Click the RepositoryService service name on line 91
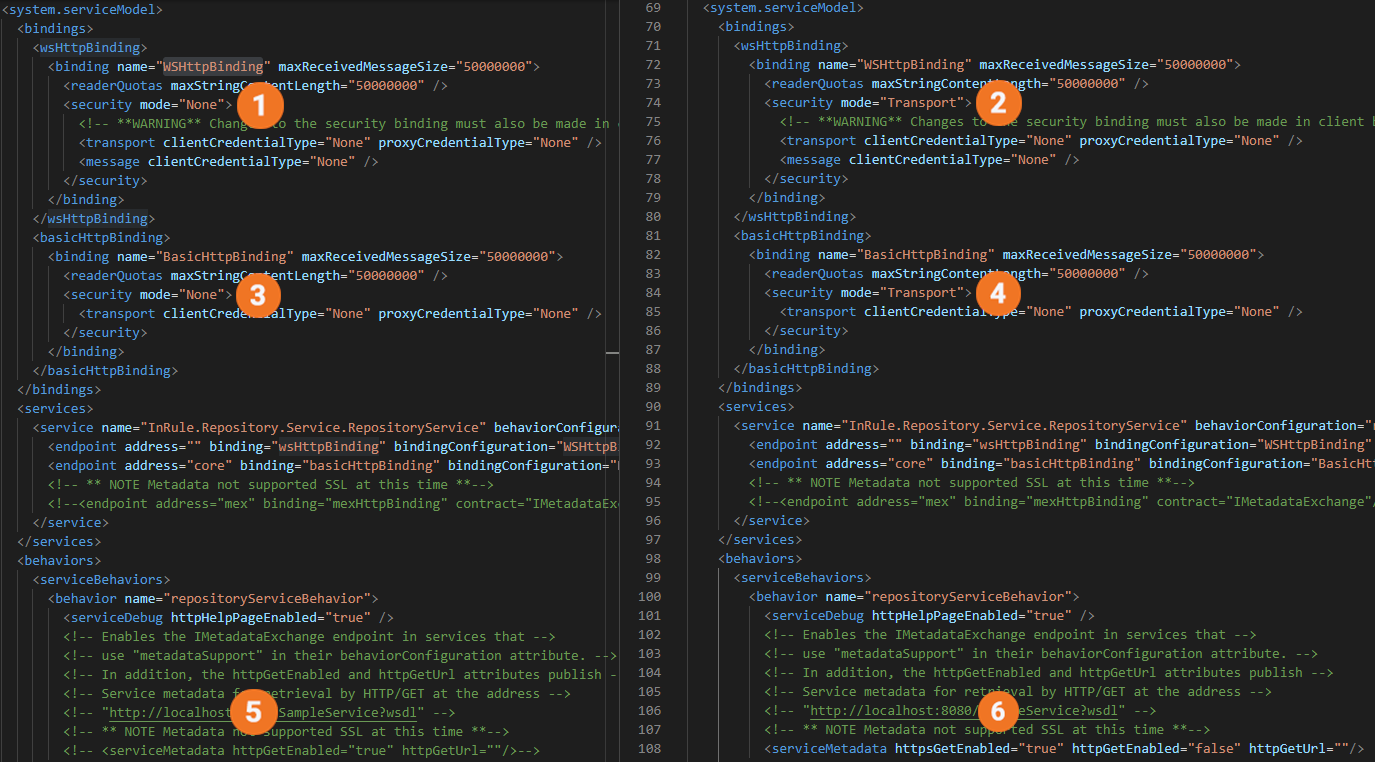Viewport: 1375px width, 762px height. point(1013,426)
